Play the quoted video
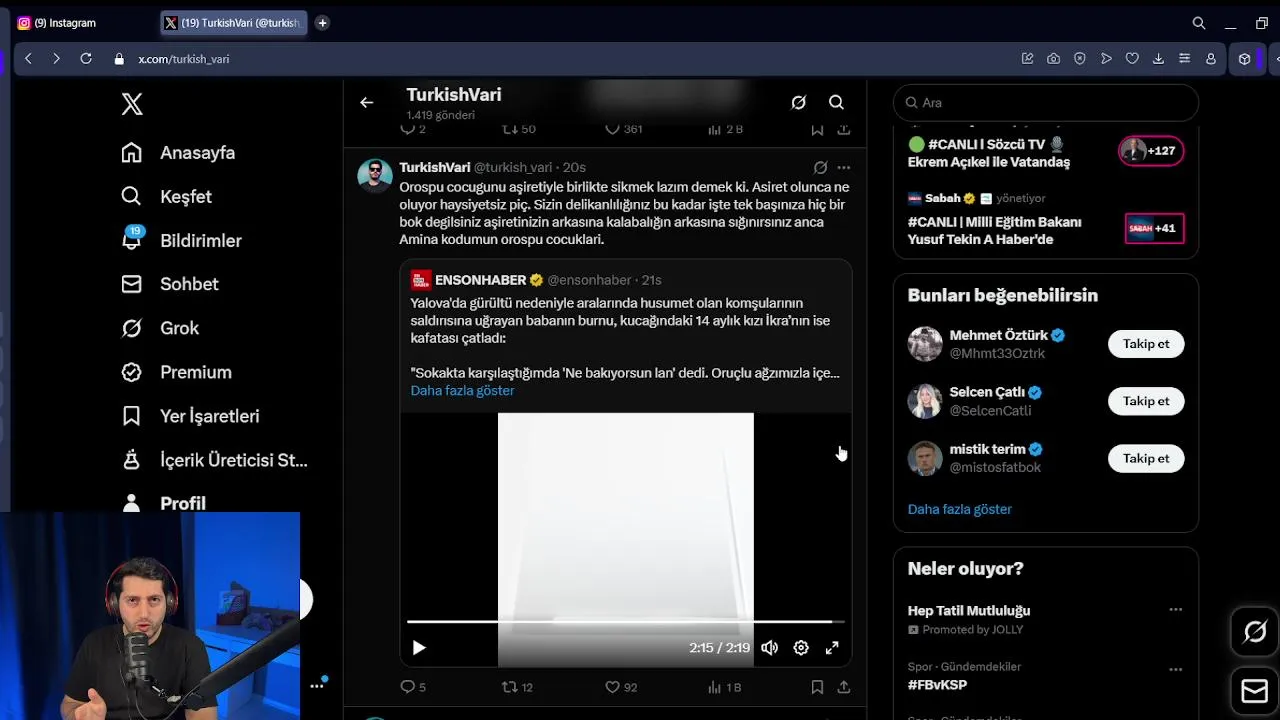Screen dimensions: 1280x720 pos(419,648)
